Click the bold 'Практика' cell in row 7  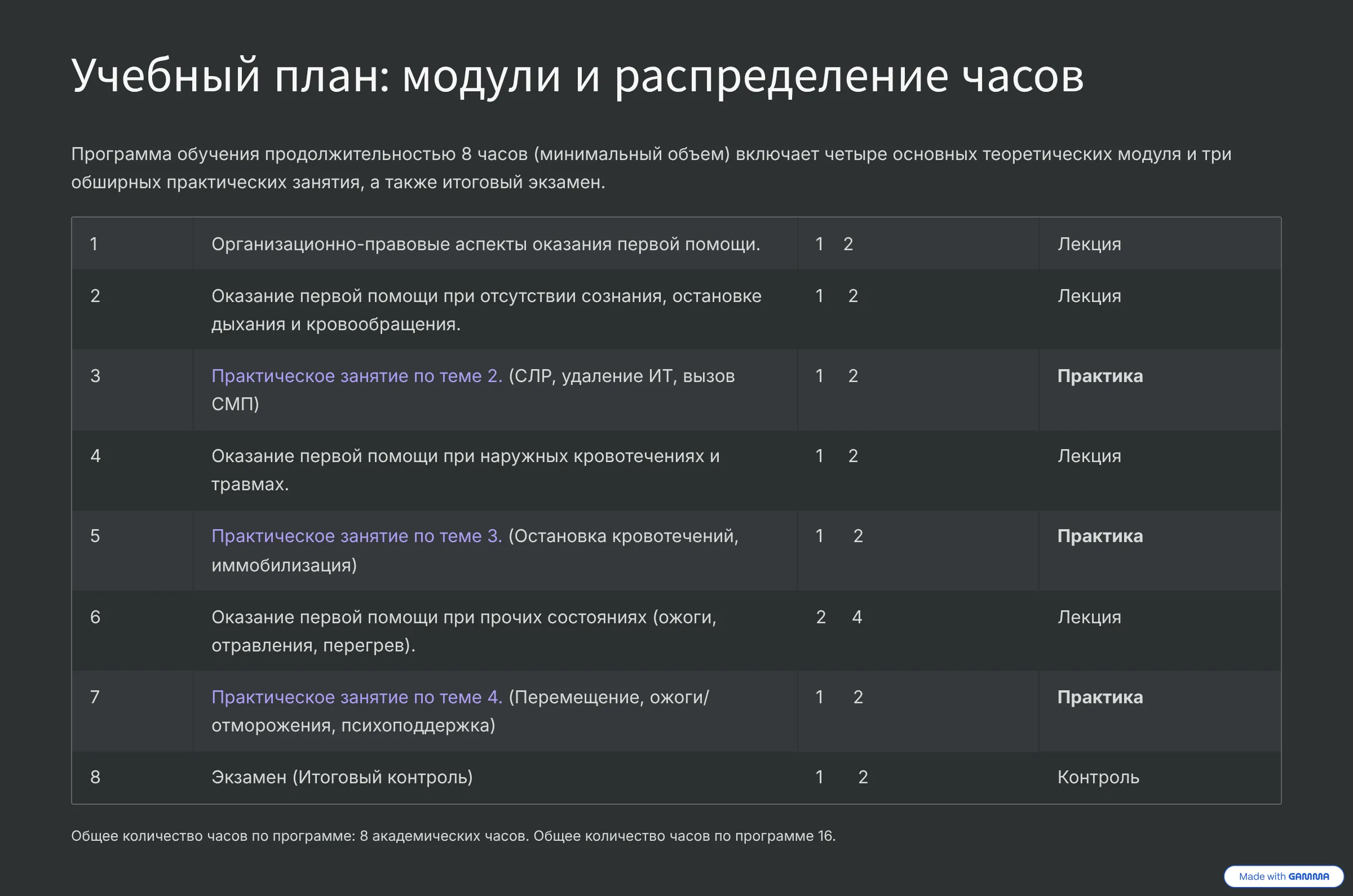coord(1099,697)
